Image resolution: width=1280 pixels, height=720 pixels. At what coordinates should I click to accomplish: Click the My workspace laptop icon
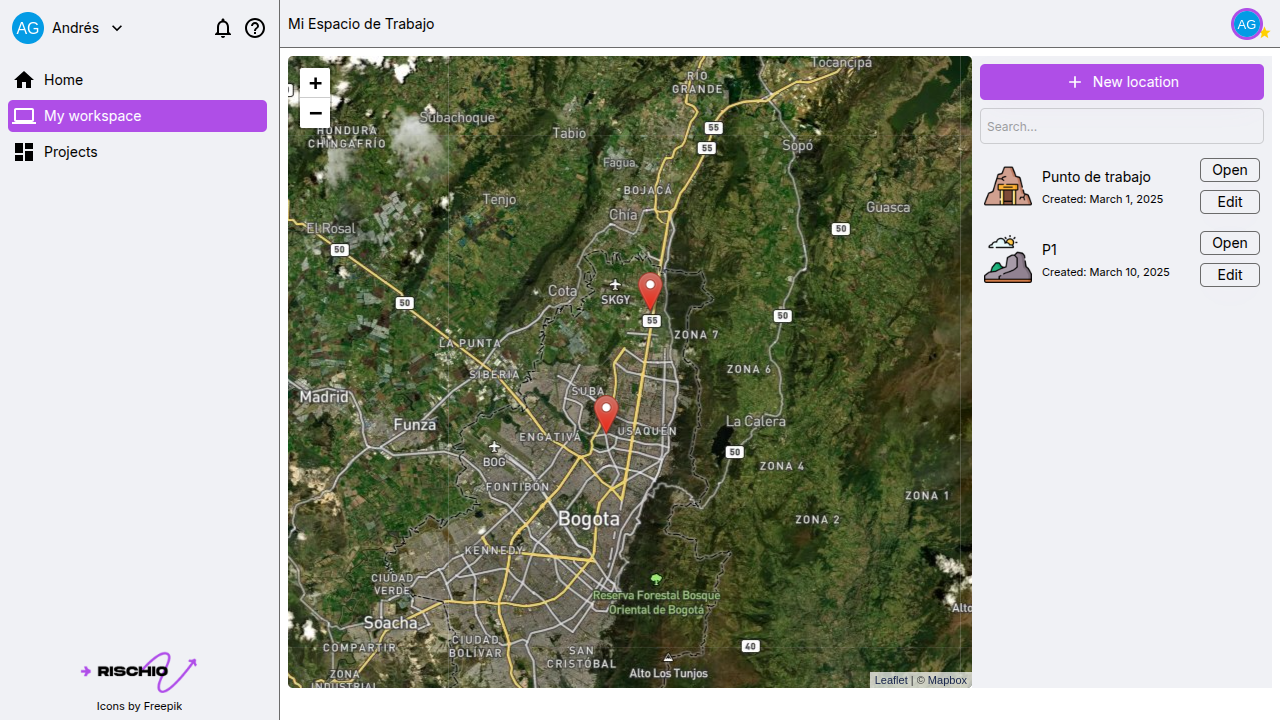(23, 115)
